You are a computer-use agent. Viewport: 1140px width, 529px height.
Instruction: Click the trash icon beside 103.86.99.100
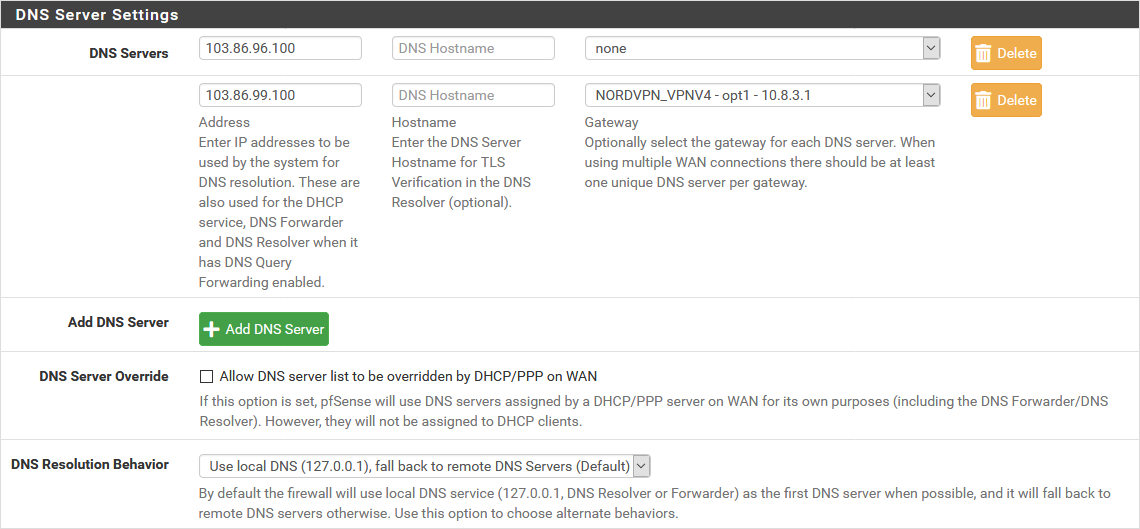coord(983,101)
